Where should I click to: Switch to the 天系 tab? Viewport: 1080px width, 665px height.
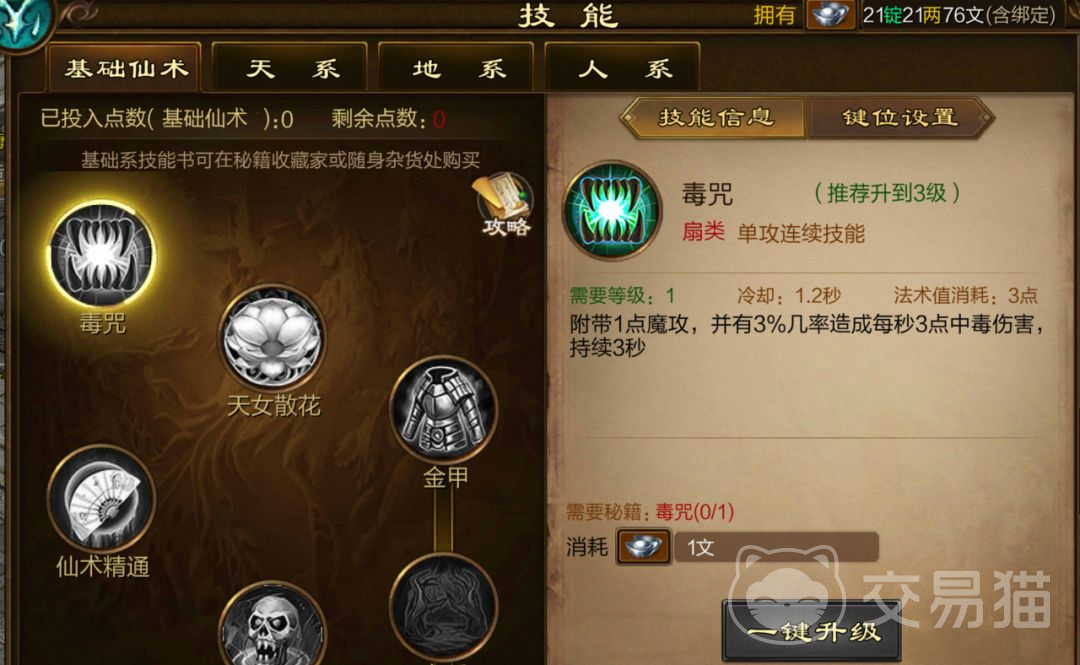tap(290, 68)
